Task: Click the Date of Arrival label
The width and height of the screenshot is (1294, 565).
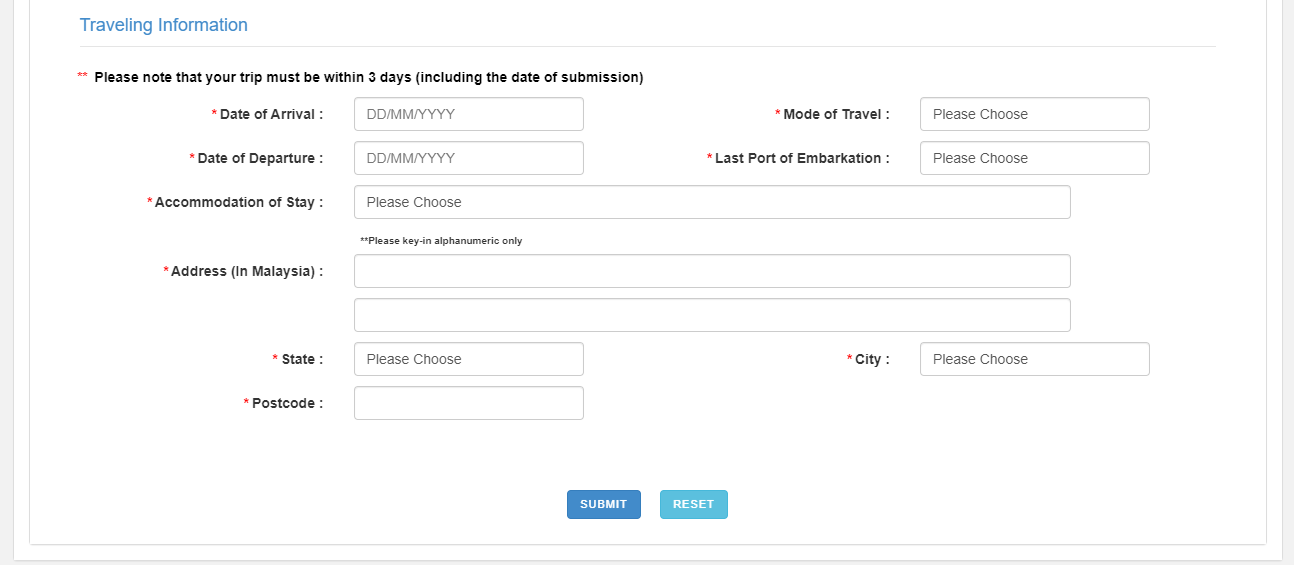Action: tap(271, 114)
